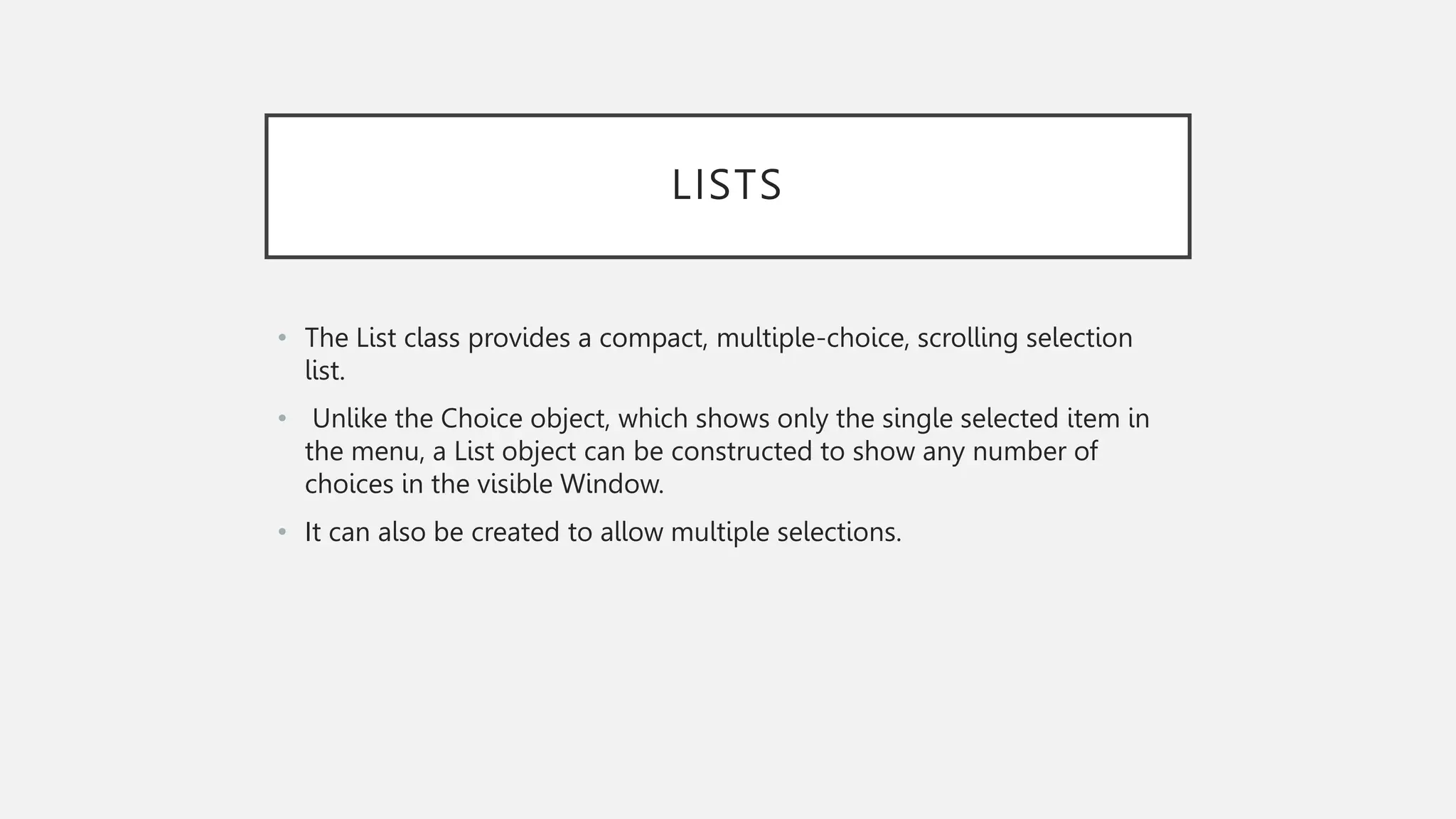Click the white title box left of LISTS

tap(462, 186)
